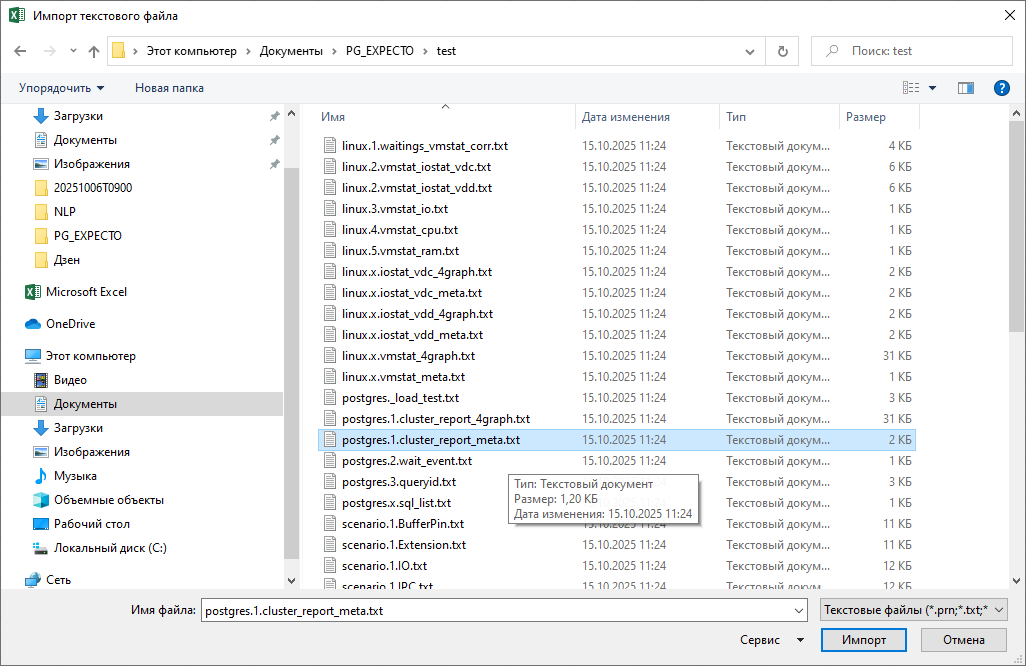Toggle the preview pane icon
Screen dimensions: 1026x666
[x=966, y=88]
